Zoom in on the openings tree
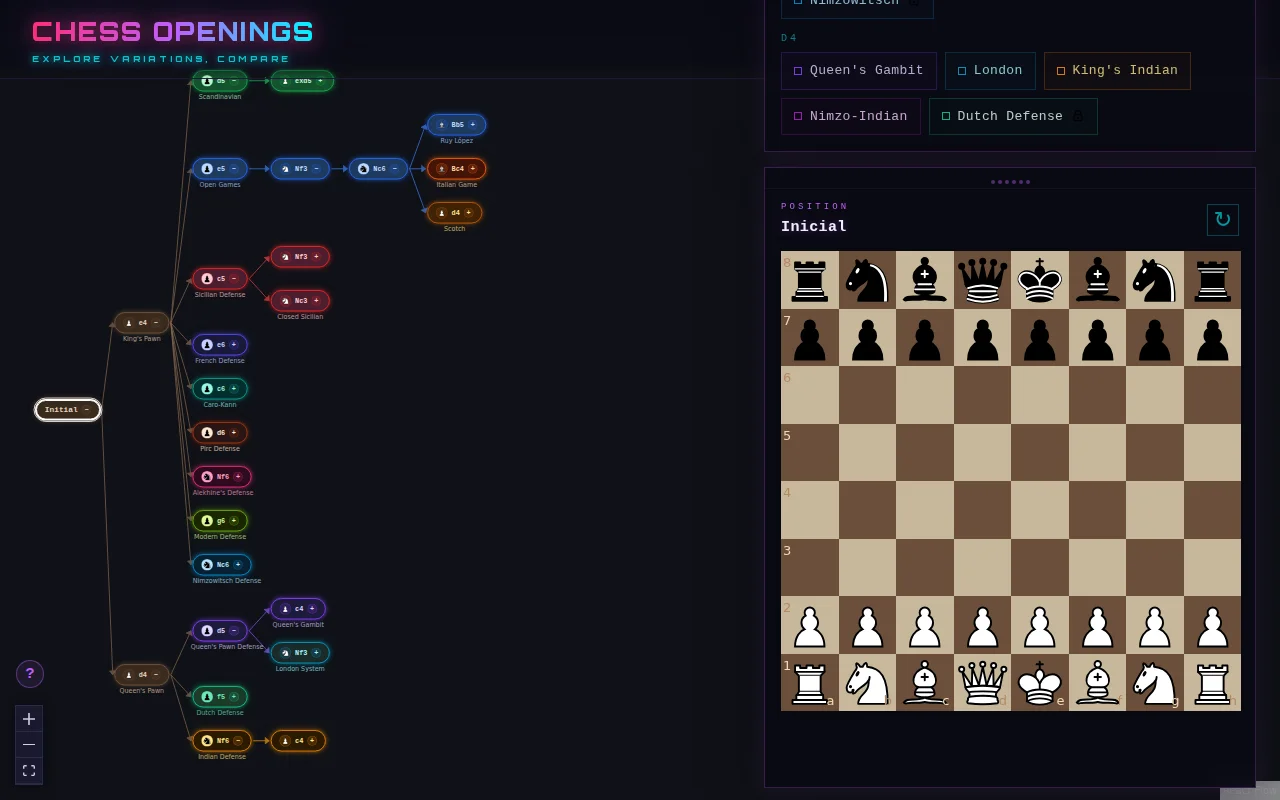The height and width of the screenshot is (800, 1280). 29,719
